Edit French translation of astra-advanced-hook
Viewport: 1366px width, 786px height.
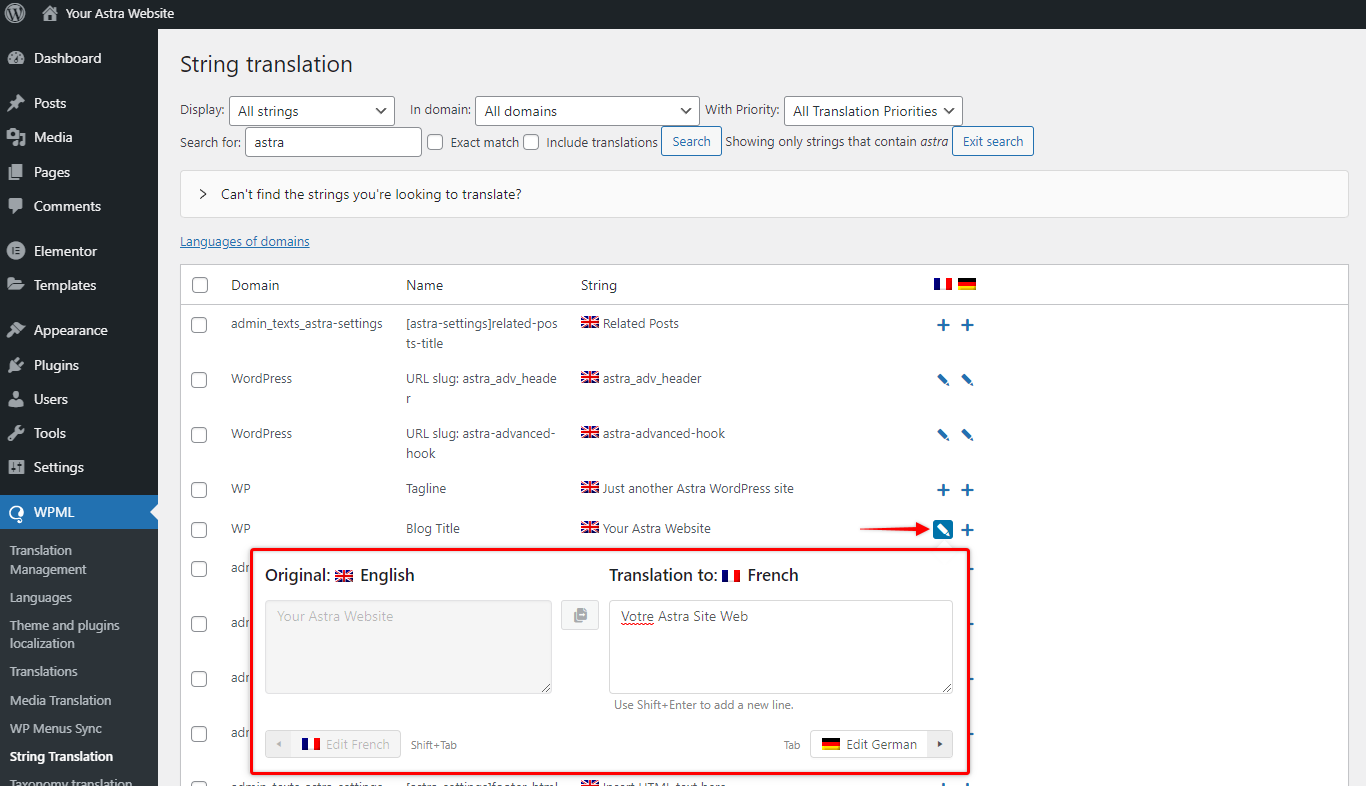point(943,435)
